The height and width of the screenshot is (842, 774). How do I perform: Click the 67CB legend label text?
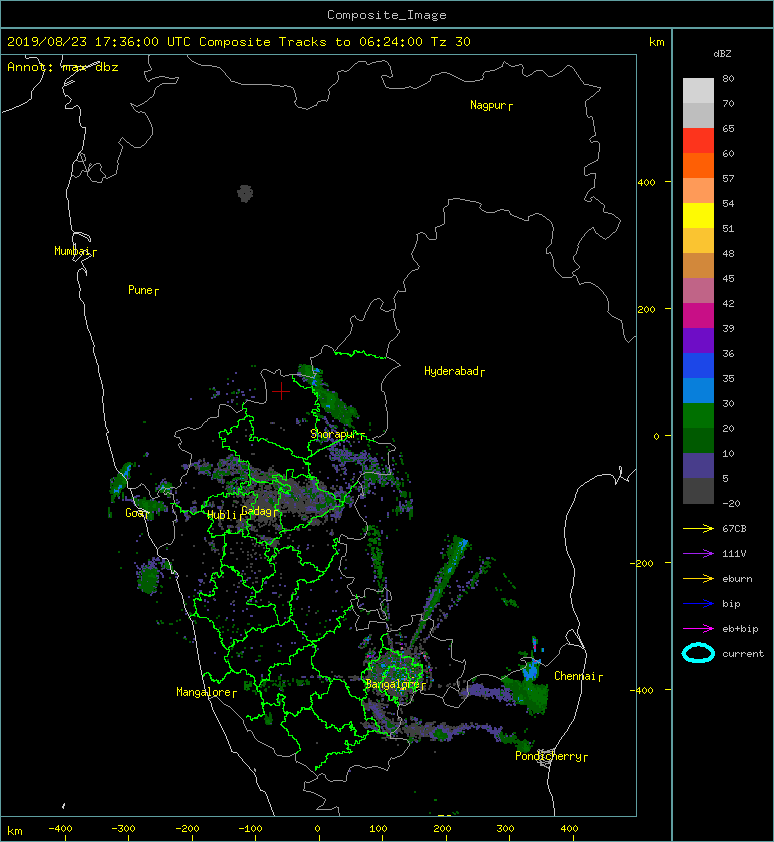click(734, 528)
